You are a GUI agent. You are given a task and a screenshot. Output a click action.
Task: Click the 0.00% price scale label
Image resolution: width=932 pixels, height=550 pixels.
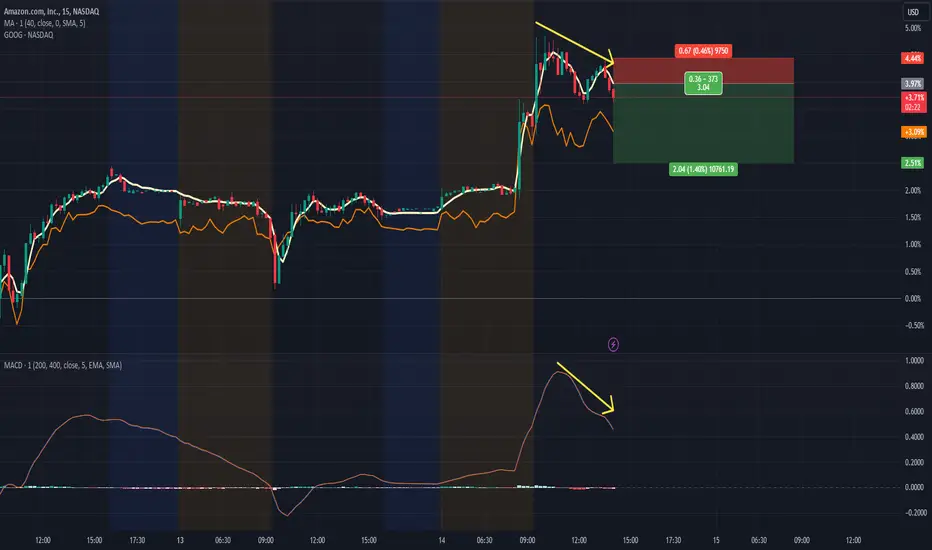(913, 298)
